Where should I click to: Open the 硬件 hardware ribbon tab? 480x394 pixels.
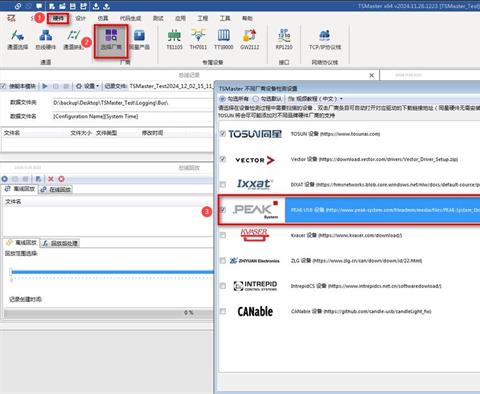coord(58,18)
